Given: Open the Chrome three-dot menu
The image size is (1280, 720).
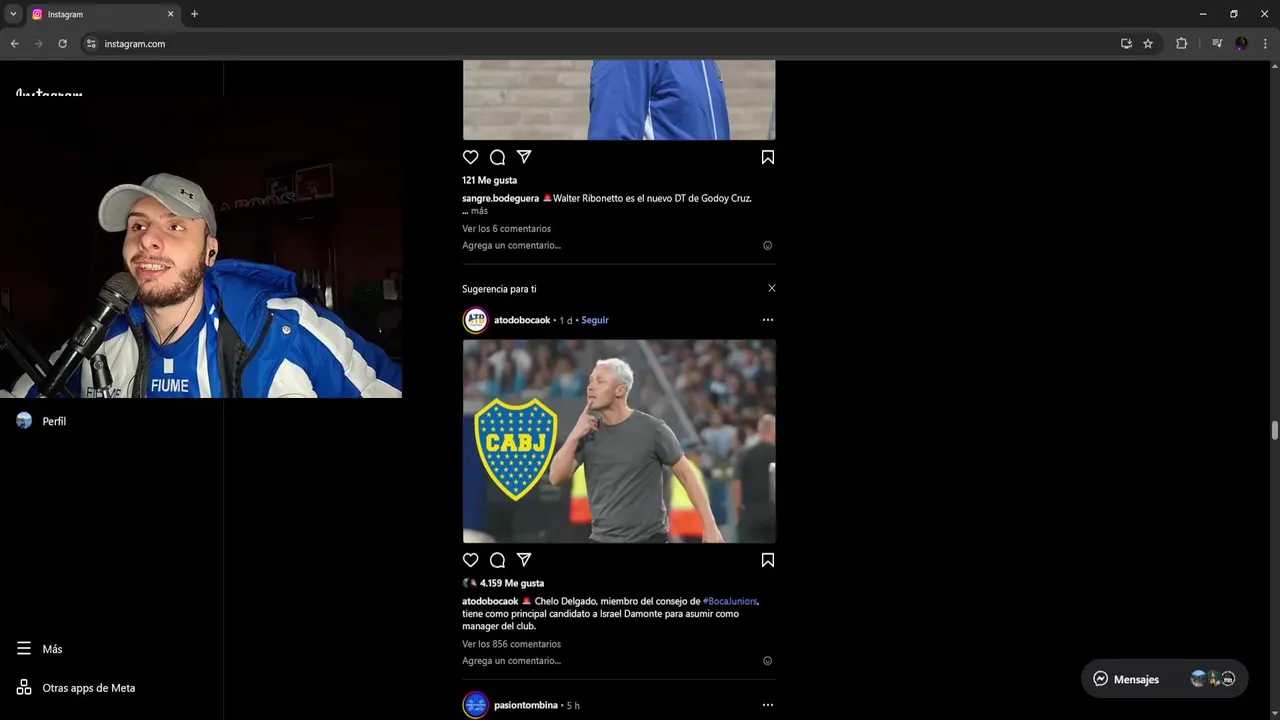Looking at the screenshot, I should (x=1265, y=44).
